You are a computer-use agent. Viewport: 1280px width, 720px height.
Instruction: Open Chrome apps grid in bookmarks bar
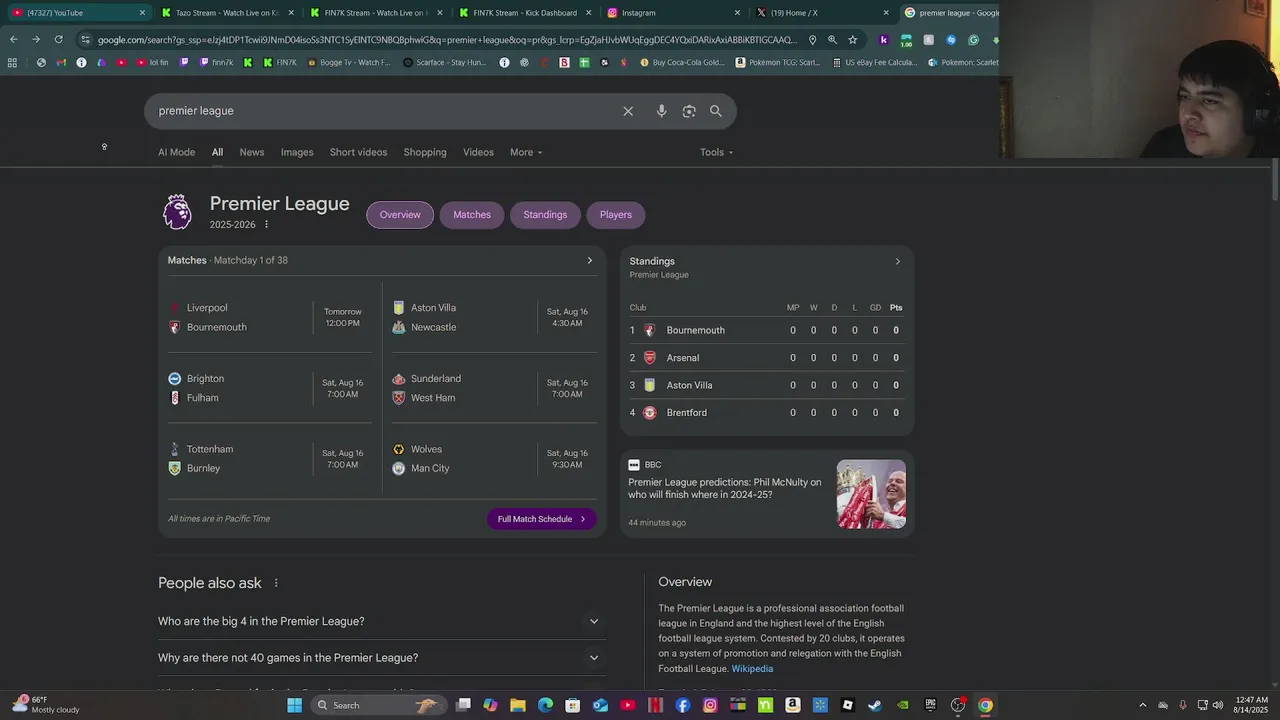coord(12,62)
